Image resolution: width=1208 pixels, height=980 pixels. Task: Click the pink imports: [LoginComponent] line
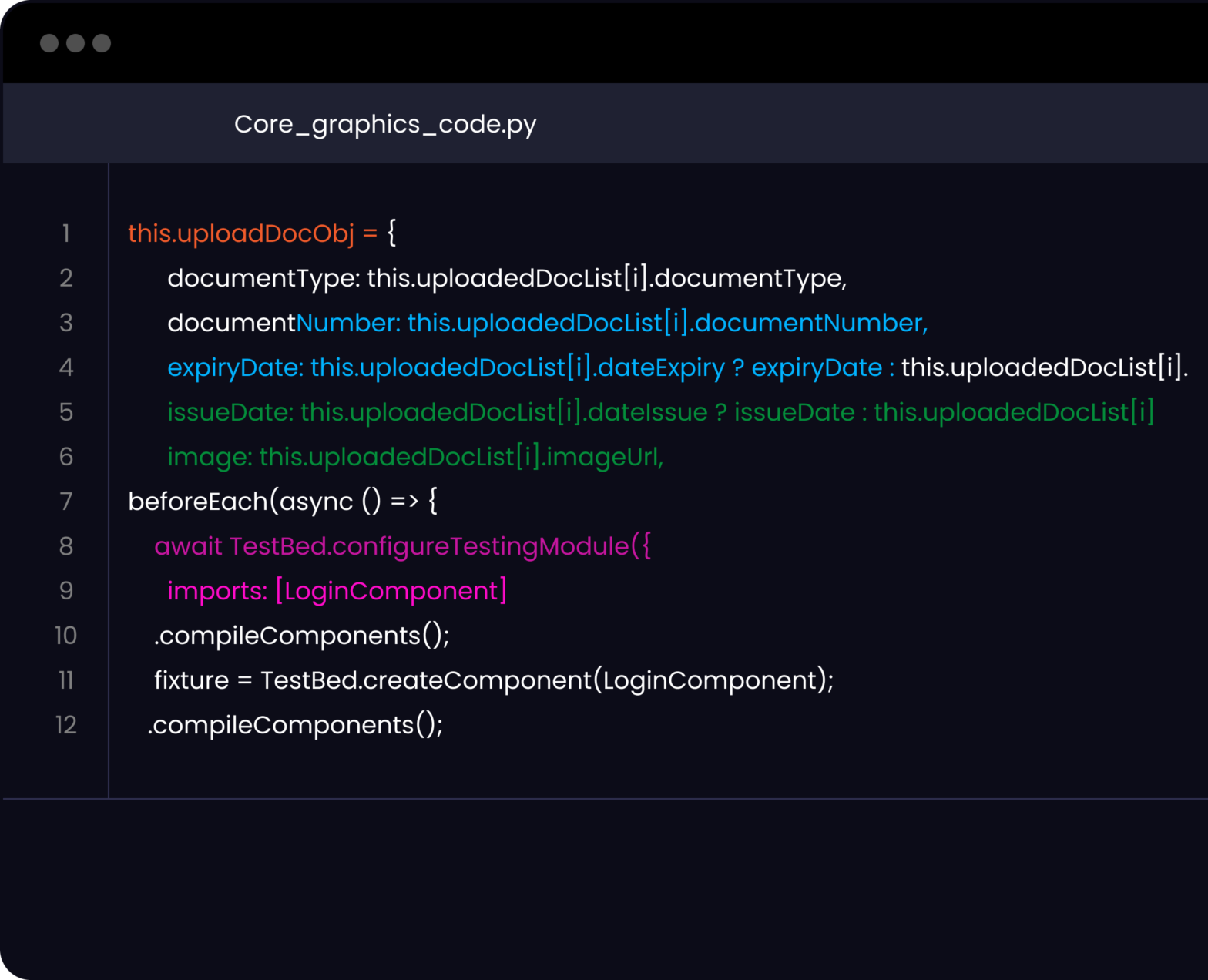tap(337, 591)
